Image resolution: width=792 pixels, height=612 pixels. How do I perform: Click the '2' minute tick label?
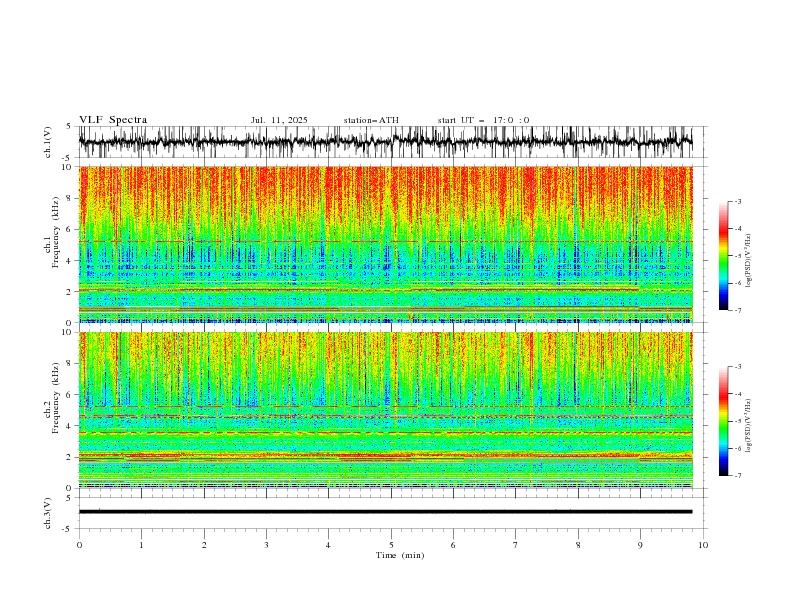coord(204,545)
